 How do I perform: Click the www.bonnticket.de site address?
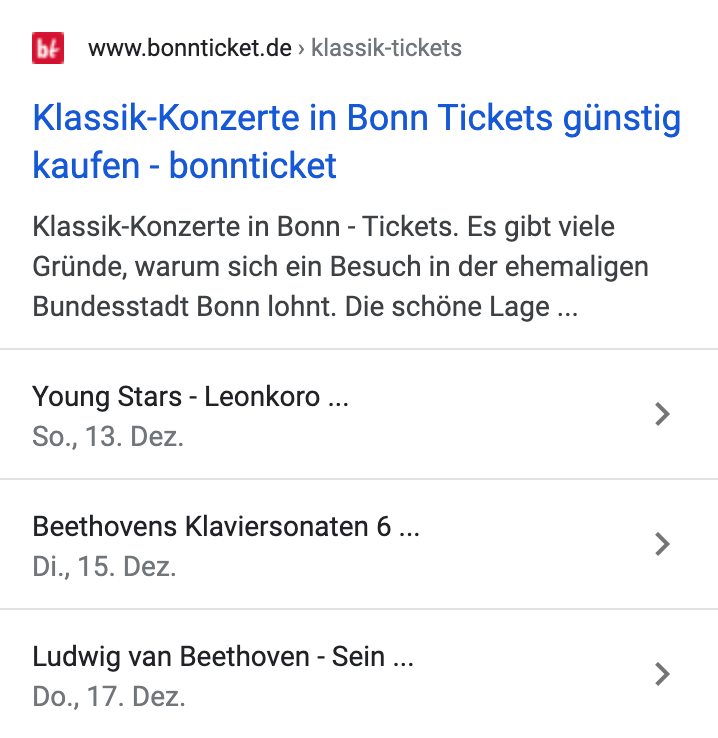189,48
